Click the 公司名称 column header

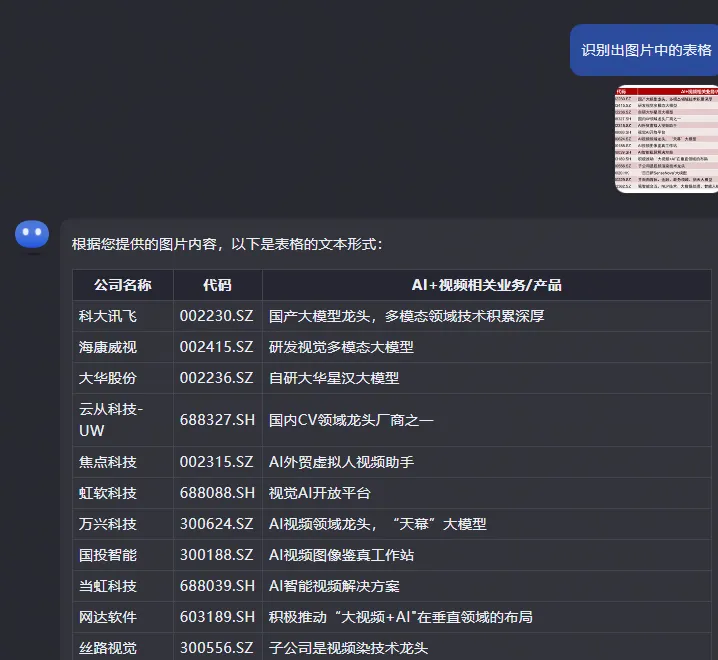tap(123, 285)
